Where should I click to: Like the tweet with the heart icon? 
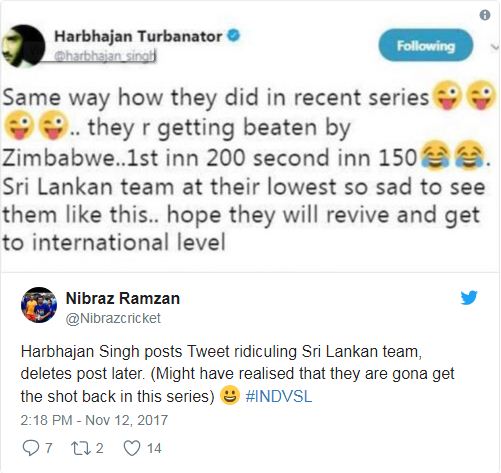[132, 448]
